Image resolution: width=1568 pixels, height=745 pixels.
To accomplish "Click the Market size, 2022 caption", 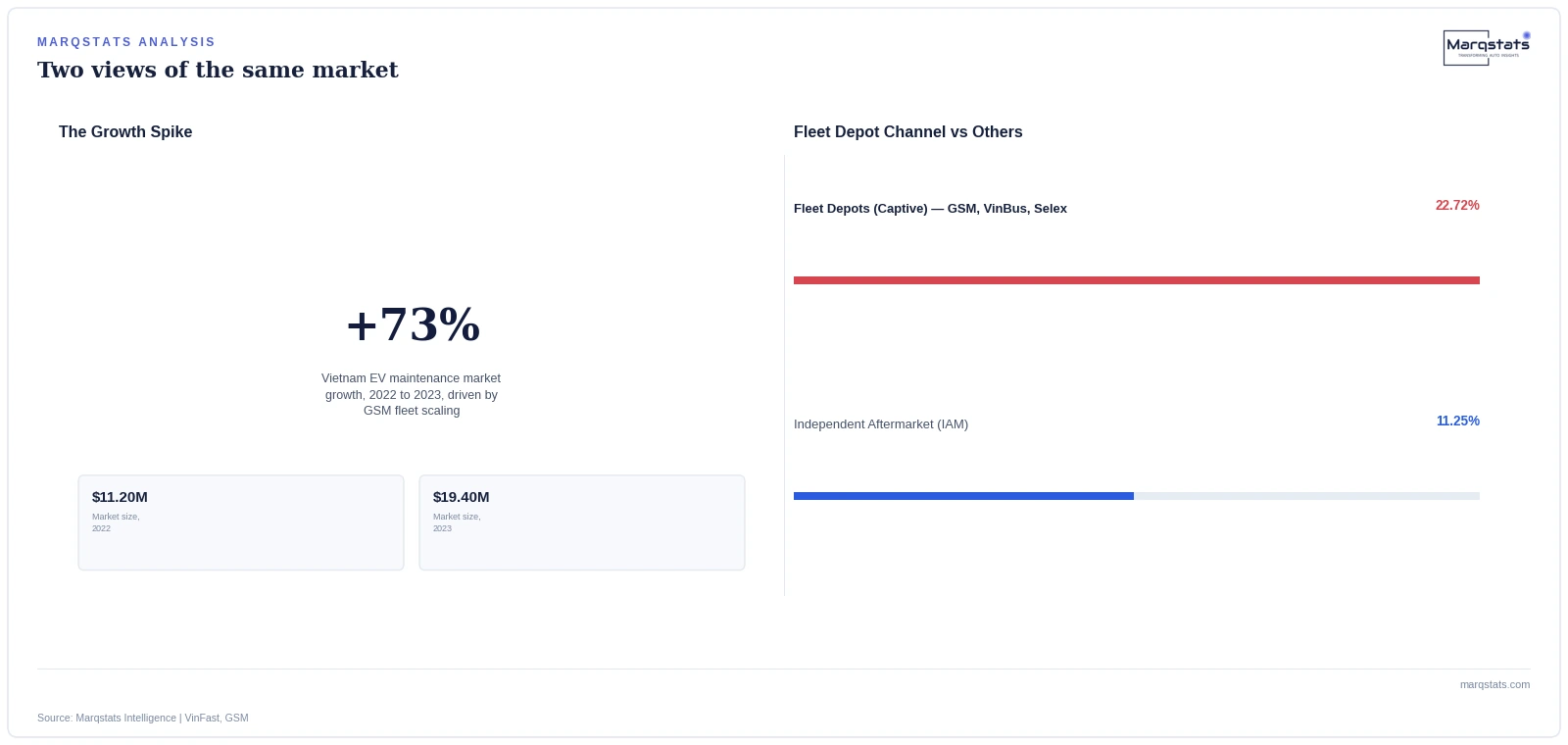I will pyautogui.click(x=116, y=522).
